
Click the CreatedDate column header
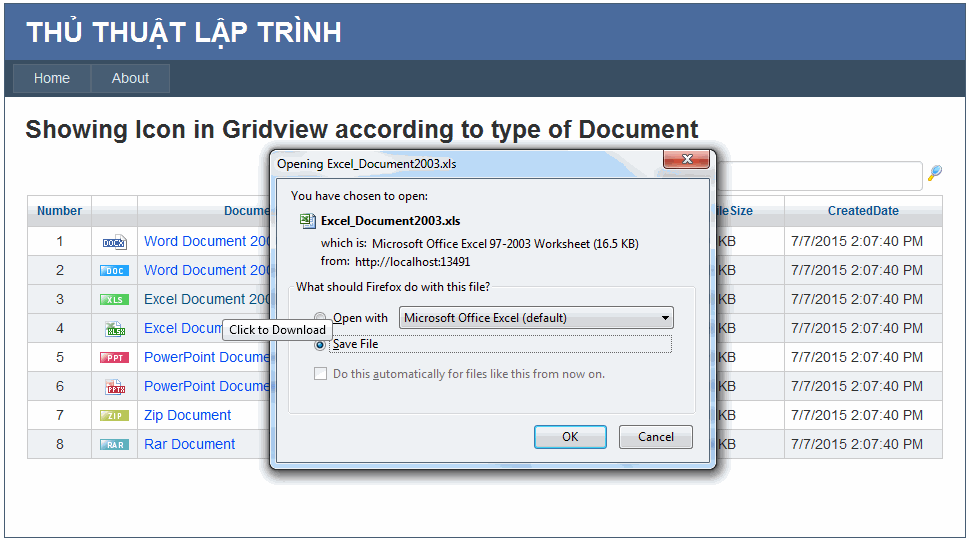pyautogui.click(x=863, y=211)
